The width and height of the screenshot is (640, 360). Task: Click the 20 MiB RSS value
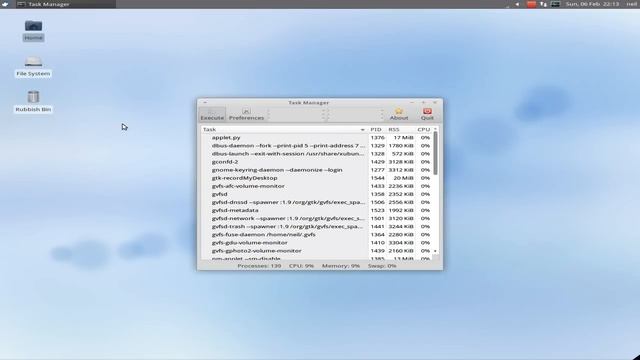[403, 178]
